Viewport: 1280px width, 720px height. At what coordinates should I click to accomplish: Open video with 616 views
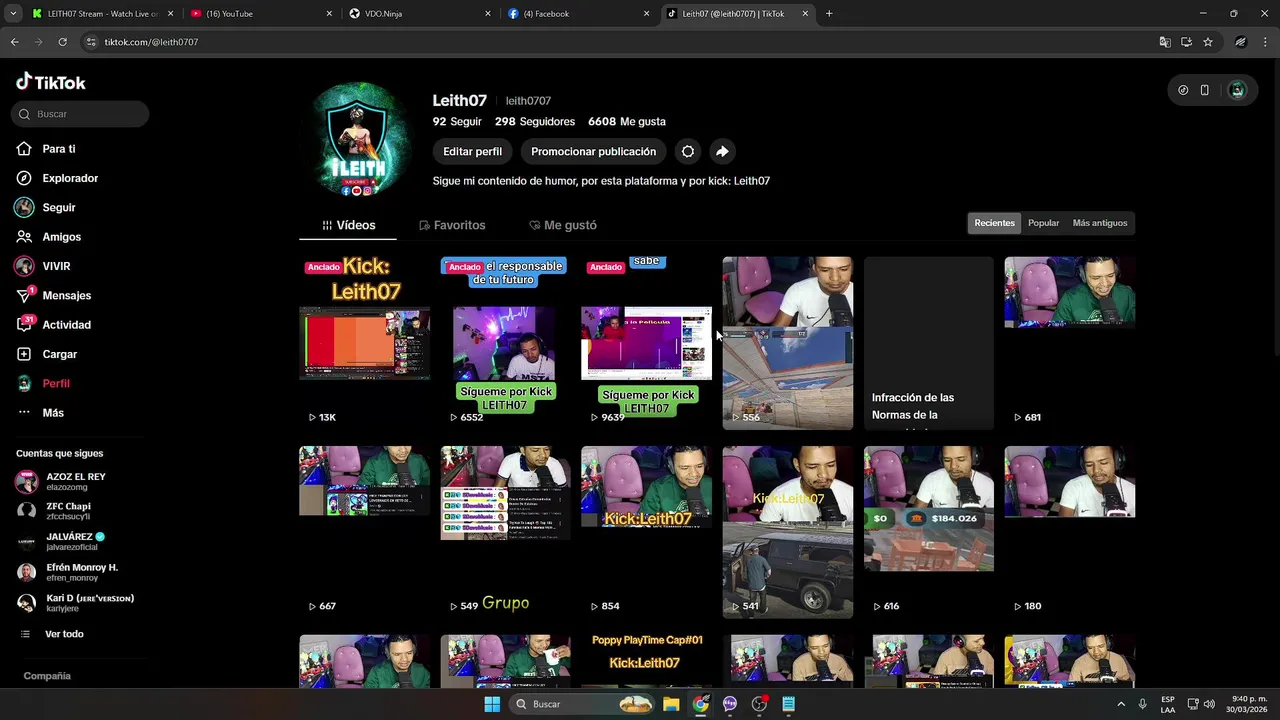[x=929, y=532]
